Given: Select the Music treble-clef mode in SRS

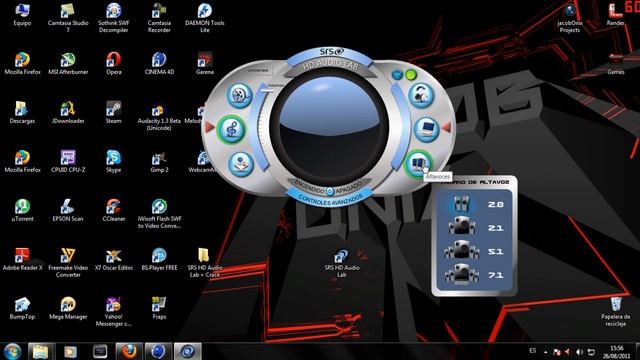Looking at the screenshot, I should tap(231, 130).
